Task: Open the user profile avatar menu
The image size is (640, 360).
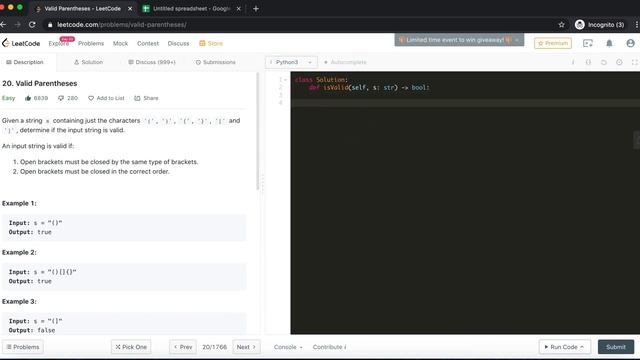Action: coord(630,43)
